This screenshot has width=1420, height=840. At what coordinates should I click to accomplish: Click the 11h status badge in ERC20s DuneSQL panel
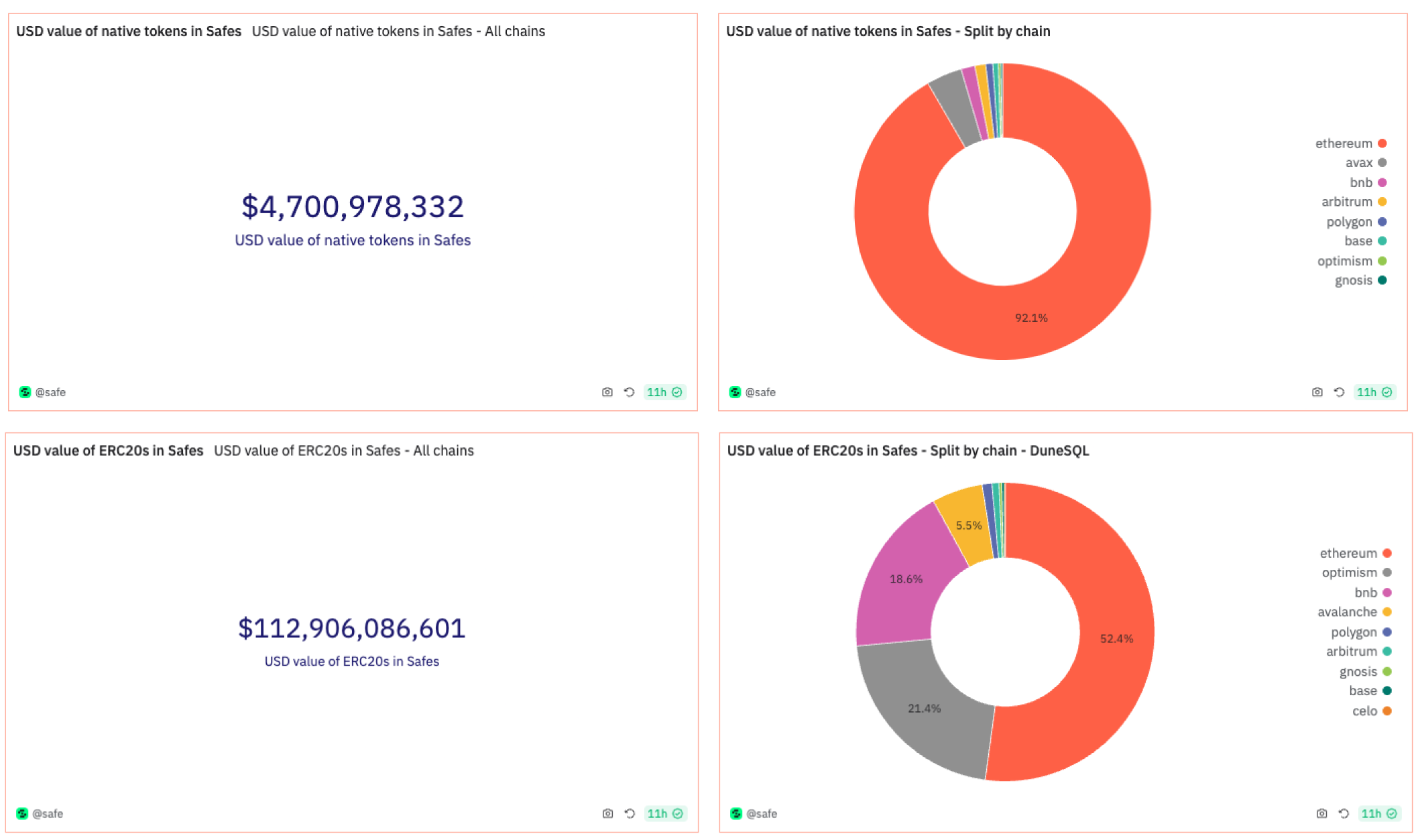point(1378,813)
